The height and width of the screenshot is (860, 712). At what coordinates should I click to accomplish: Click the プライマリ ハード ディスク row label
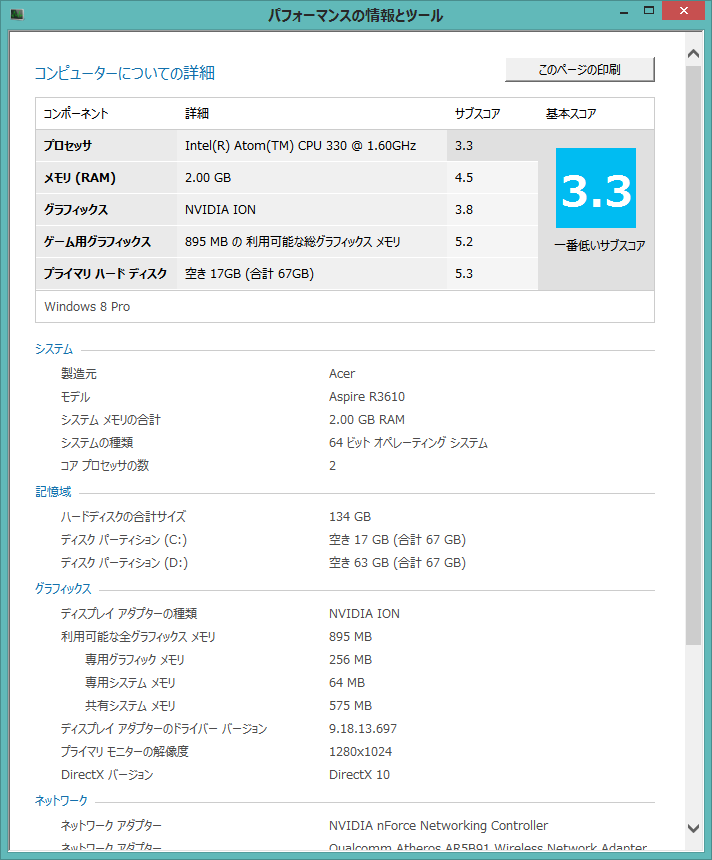(x=105, y=274)
